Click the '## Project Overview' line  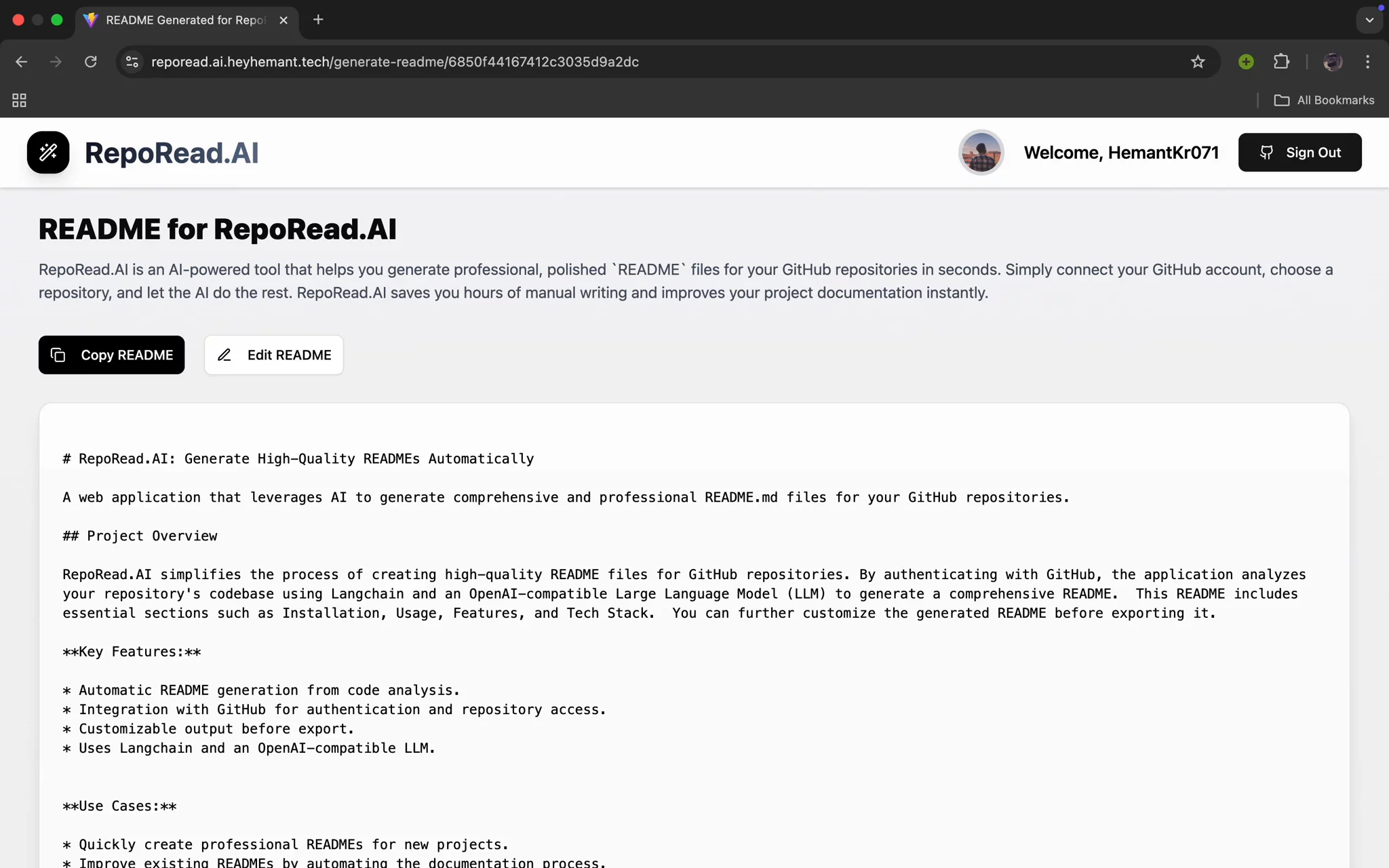[140, 536]
